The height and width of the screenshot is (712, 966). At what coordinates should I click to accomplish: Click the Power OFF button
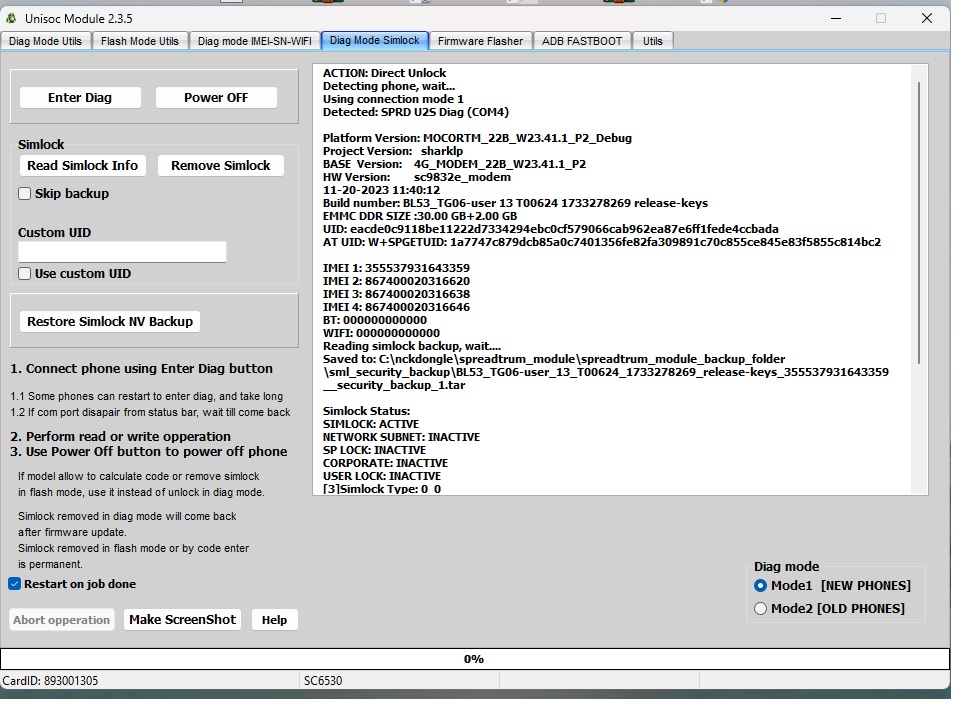tap(216, 97)
